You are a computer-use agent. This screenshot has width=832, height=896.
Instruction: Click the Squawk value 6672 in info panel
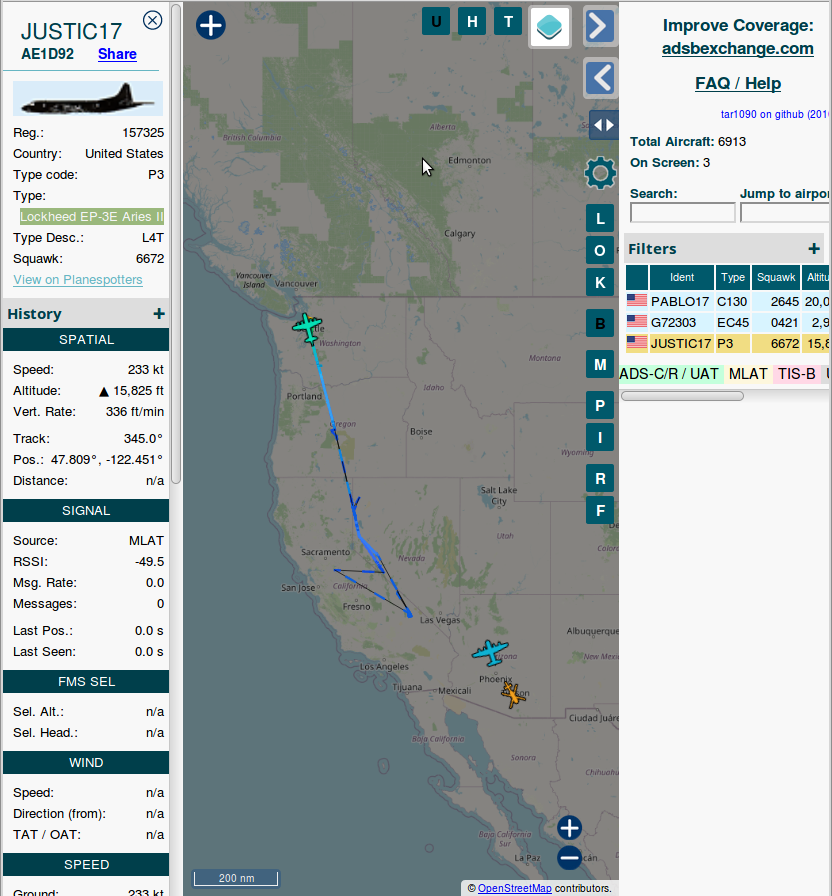(150, 259)
